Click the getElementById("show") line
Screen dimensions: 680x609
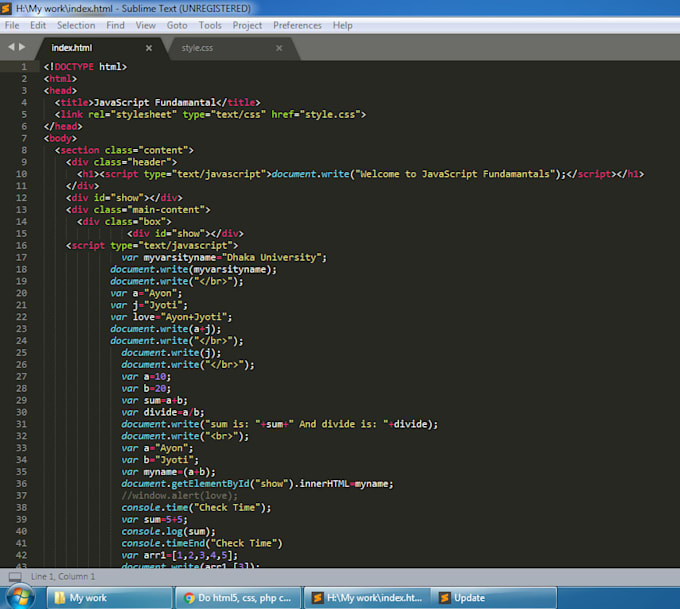point(257,484)
